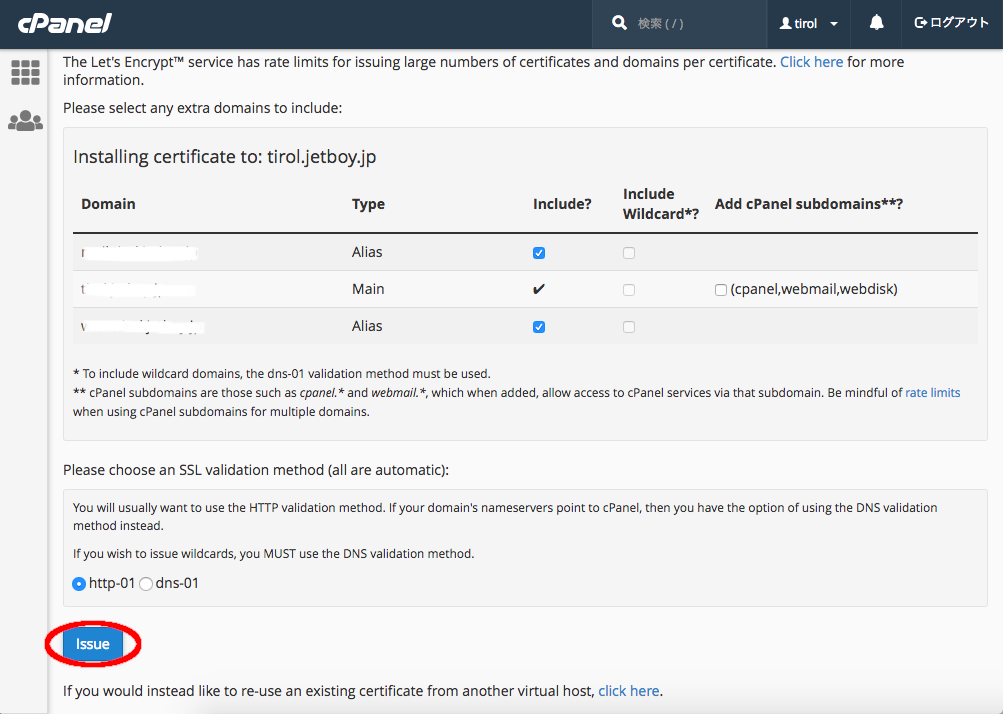The width and height of the screenshot is (1003, 714).
Task: Focus the search input field
Action: pyautogui.click(x=690, y=23)
